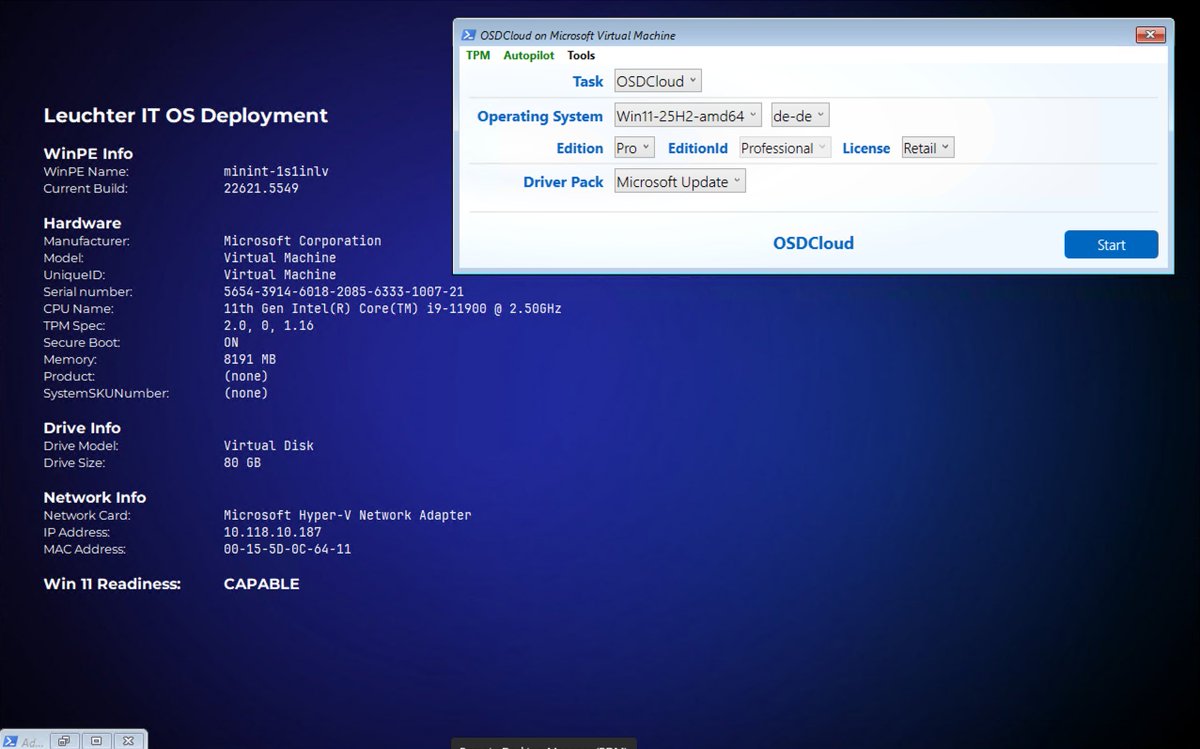Image resolution: width=1200 pixels, height=749 pixels.
Task: Click the Drive Size value 80 GB
Action: 242,463
